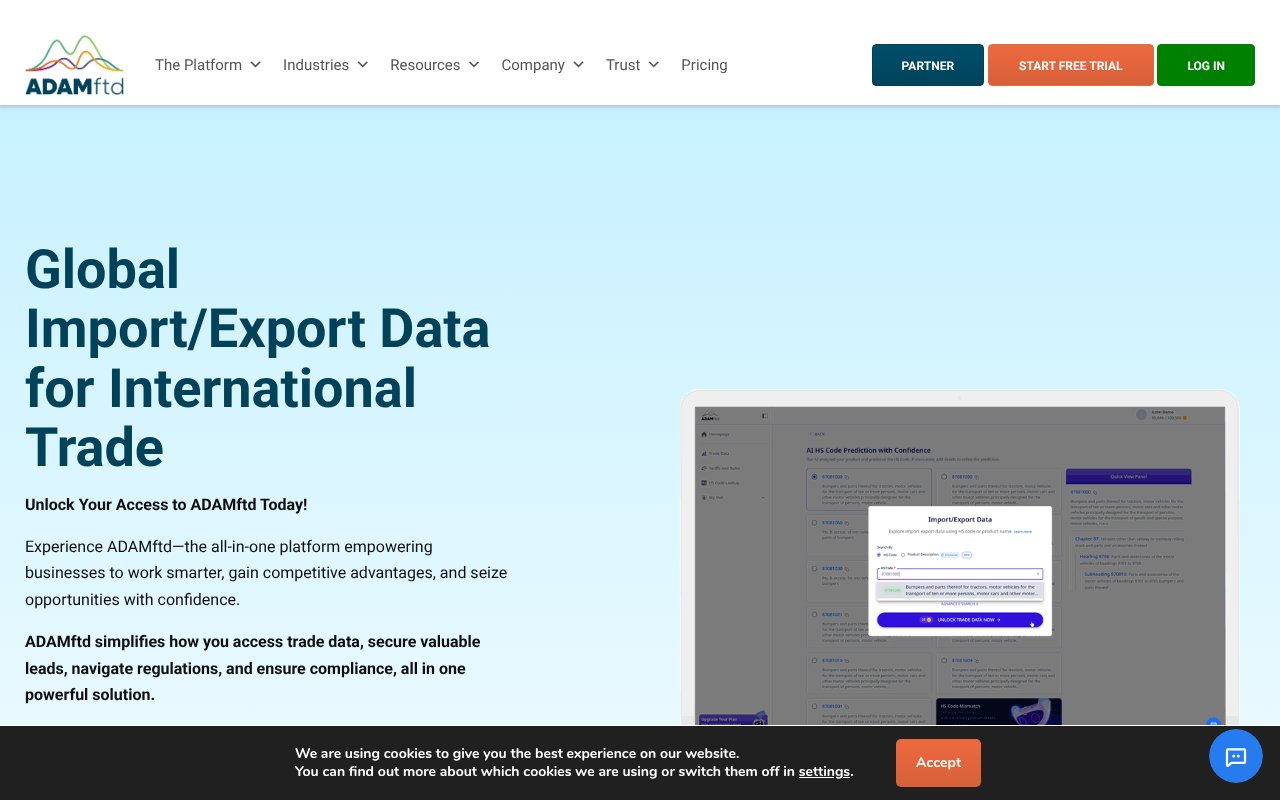Open the chat bubble in bottom-right corner

pos(1236,756)
